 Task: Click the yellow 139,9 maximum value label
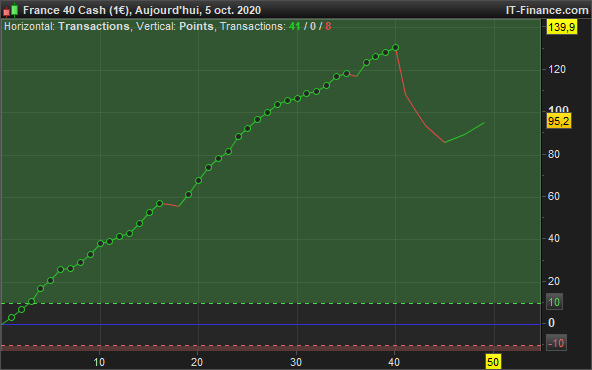(x=562, y=27)
